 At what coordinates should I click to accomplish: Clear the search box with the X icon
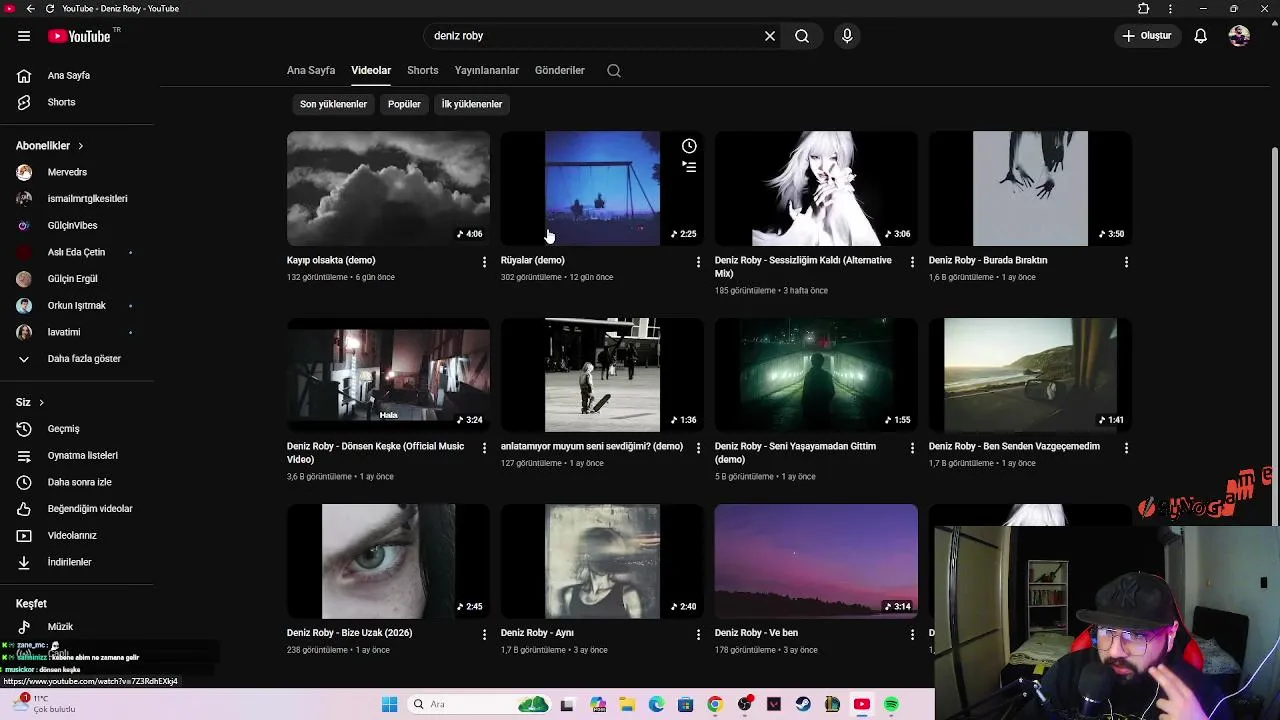pyautogui.click(x=770, y=36)
